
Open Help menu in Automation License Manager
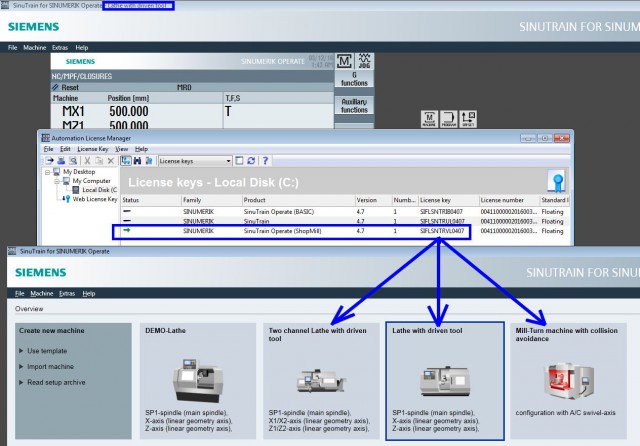[141, 149]
